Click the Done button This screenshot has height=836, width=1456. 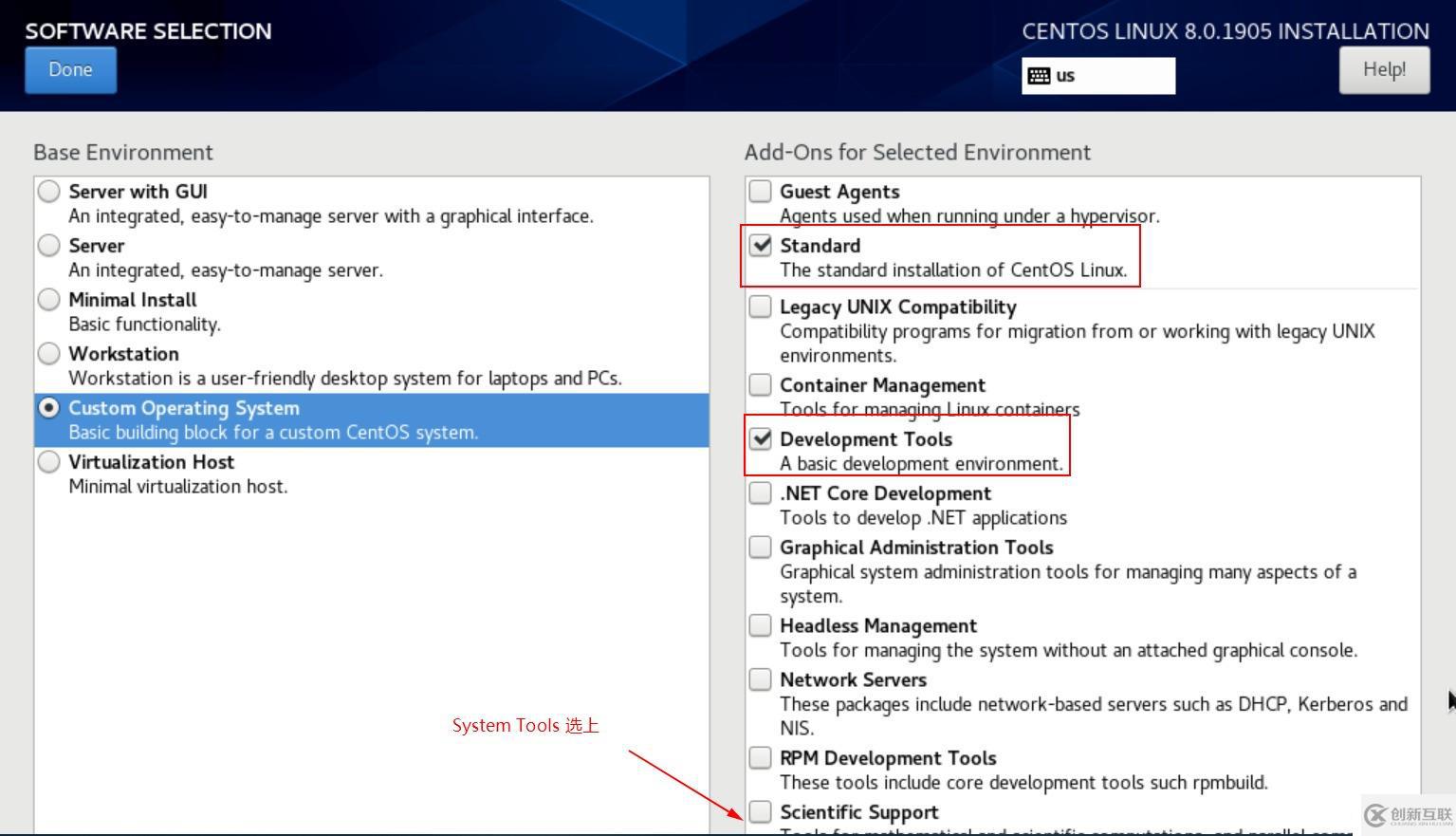coord(70,70)
